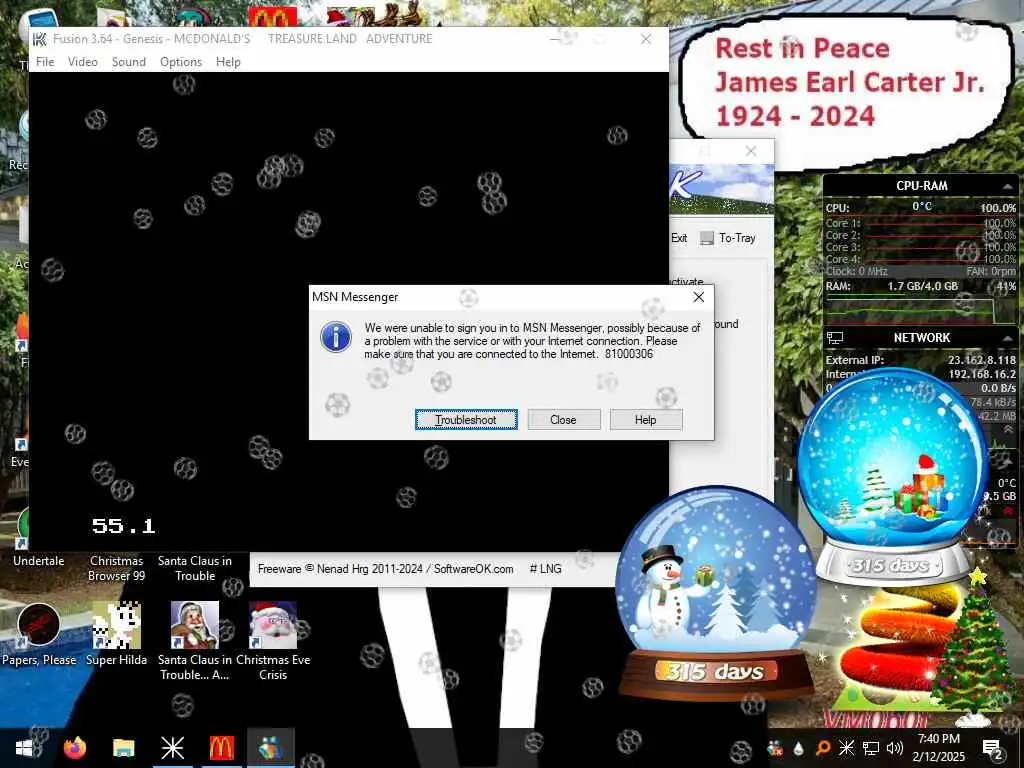The height and width of the screenshot is (768, 1024).
Task: Open the volume control in the tray
Action: (895, 748)
